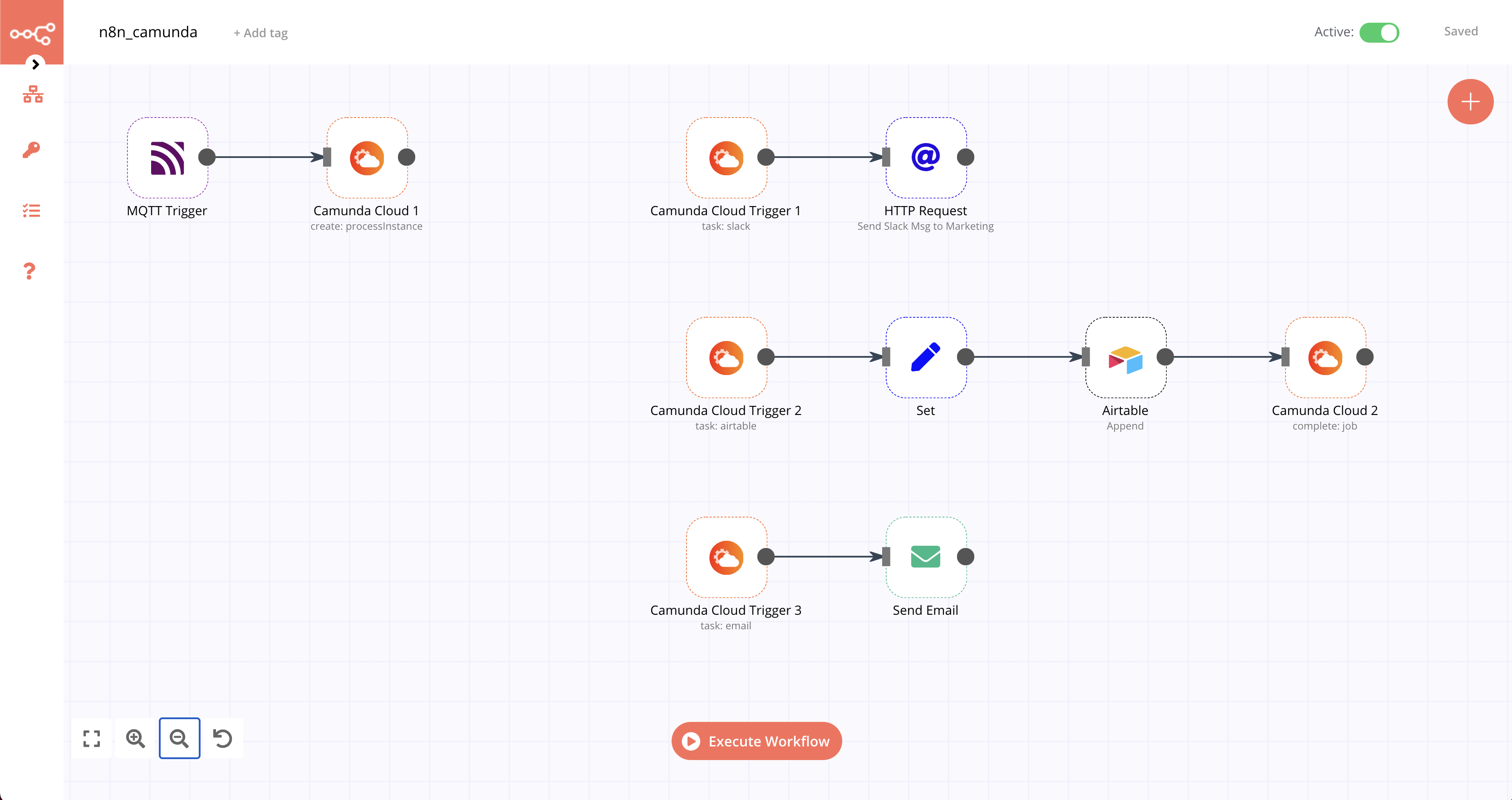
Task: Reset canvas zoom level
Action: 222,738
